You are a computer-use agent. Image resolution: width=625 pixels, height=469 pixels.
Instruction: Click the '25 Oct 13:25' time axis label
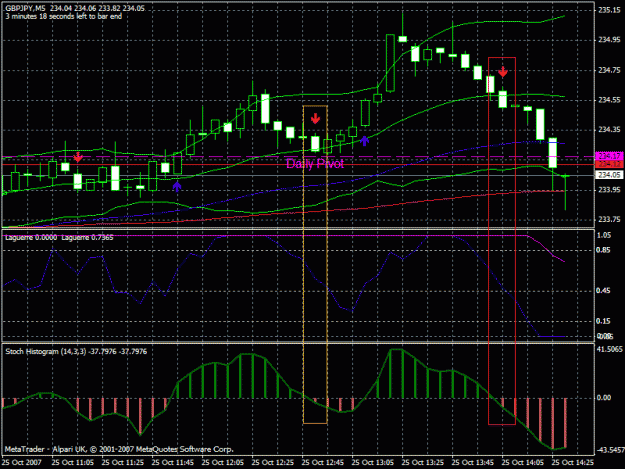coord(423,462)
